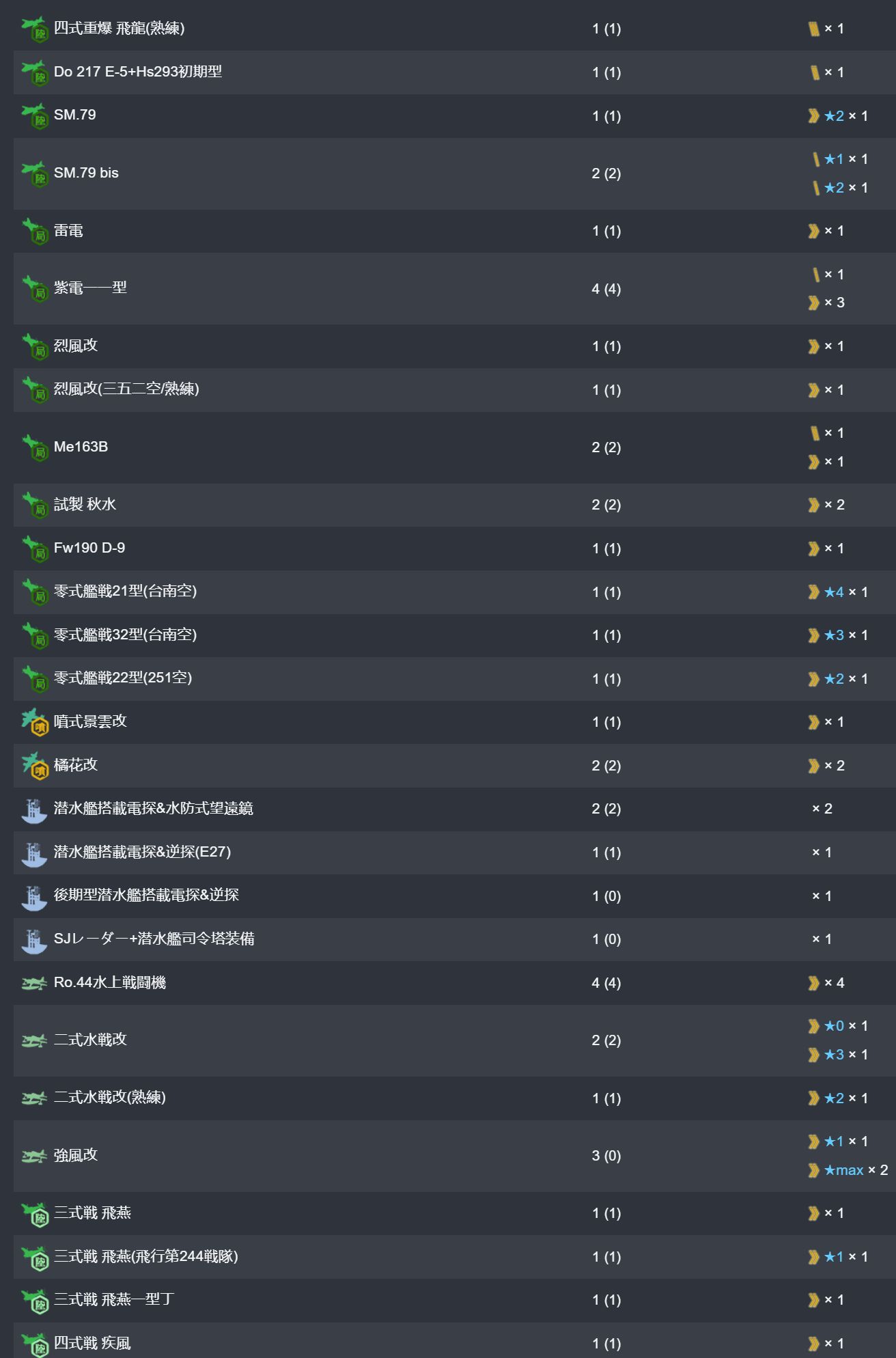Select the SJレーダー+潜水艦司令塔装備 row name
896x1358 pixels.
coord(154,939)
